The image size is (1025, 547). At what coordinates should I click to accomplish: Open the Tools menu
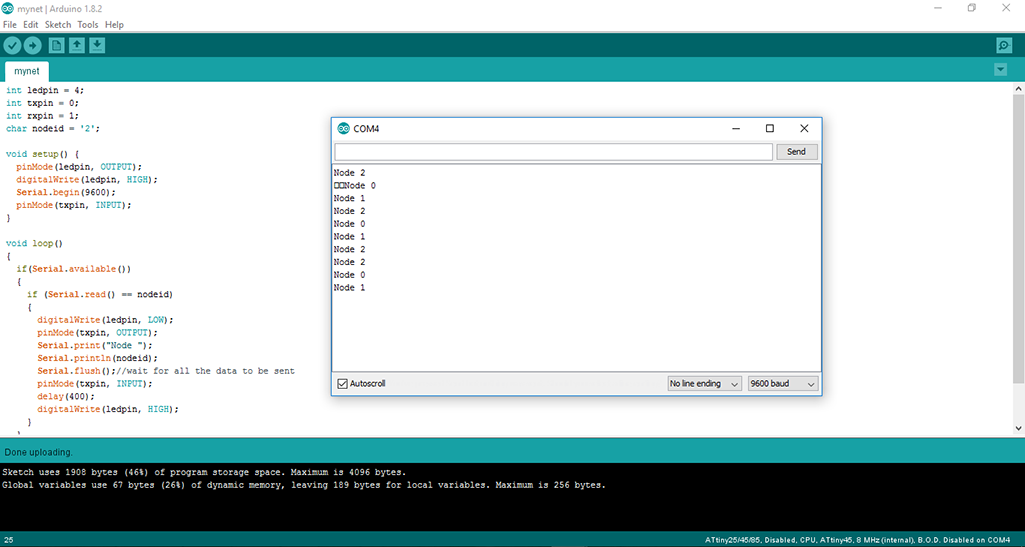(x=88, y=25)
